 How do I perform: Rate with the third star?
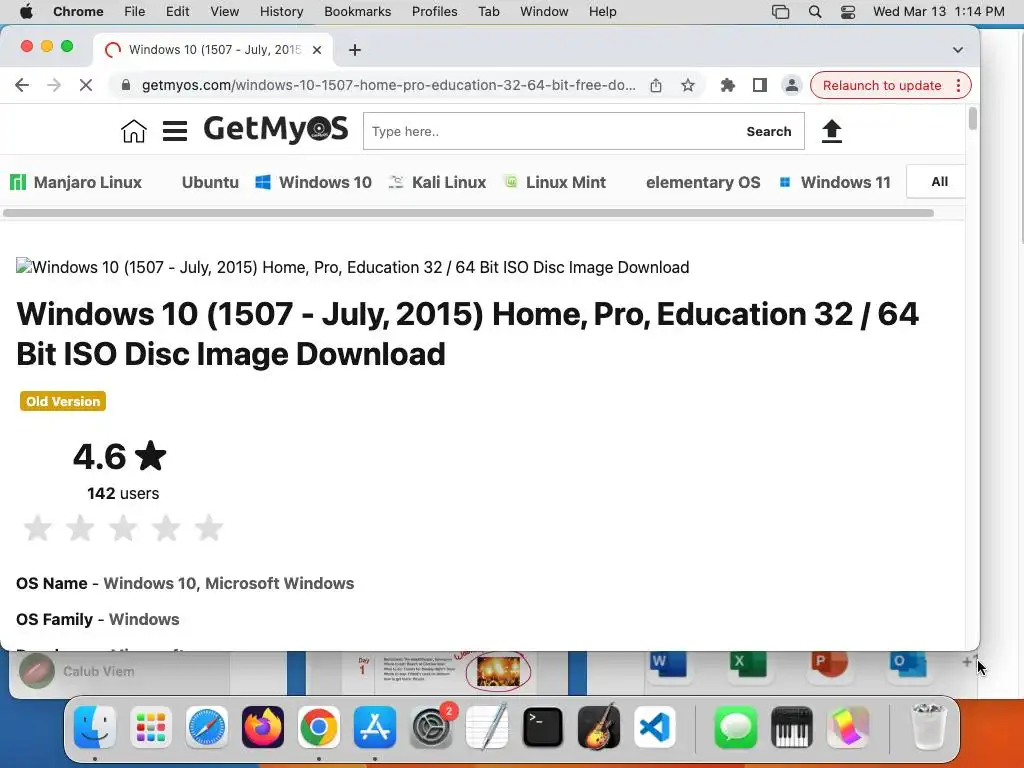tap(123, 528)
